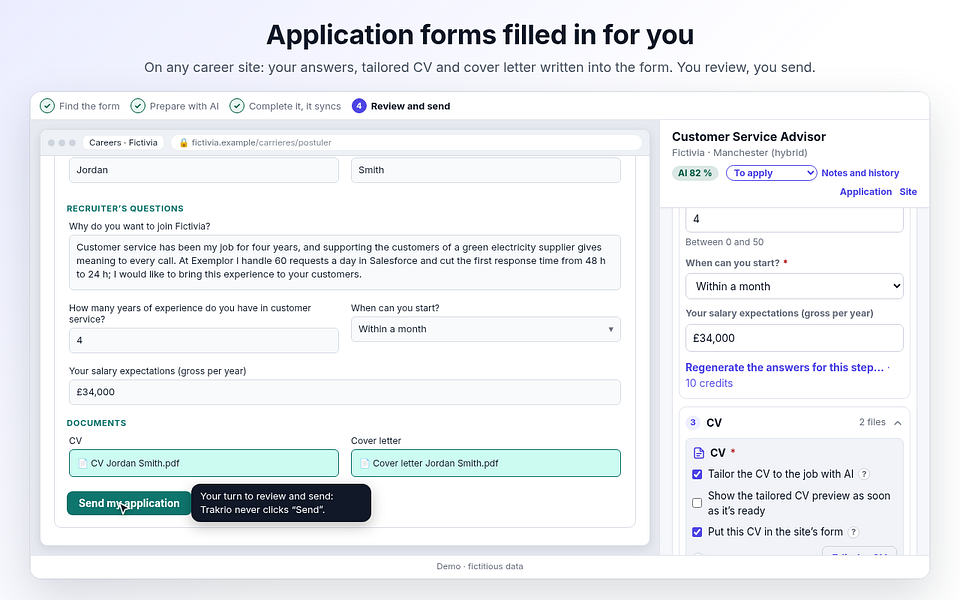Click the padlock icon in the address bar
The width and height of the screenshot is (960, 600).
pyautogui.click(x=183, y=143)
